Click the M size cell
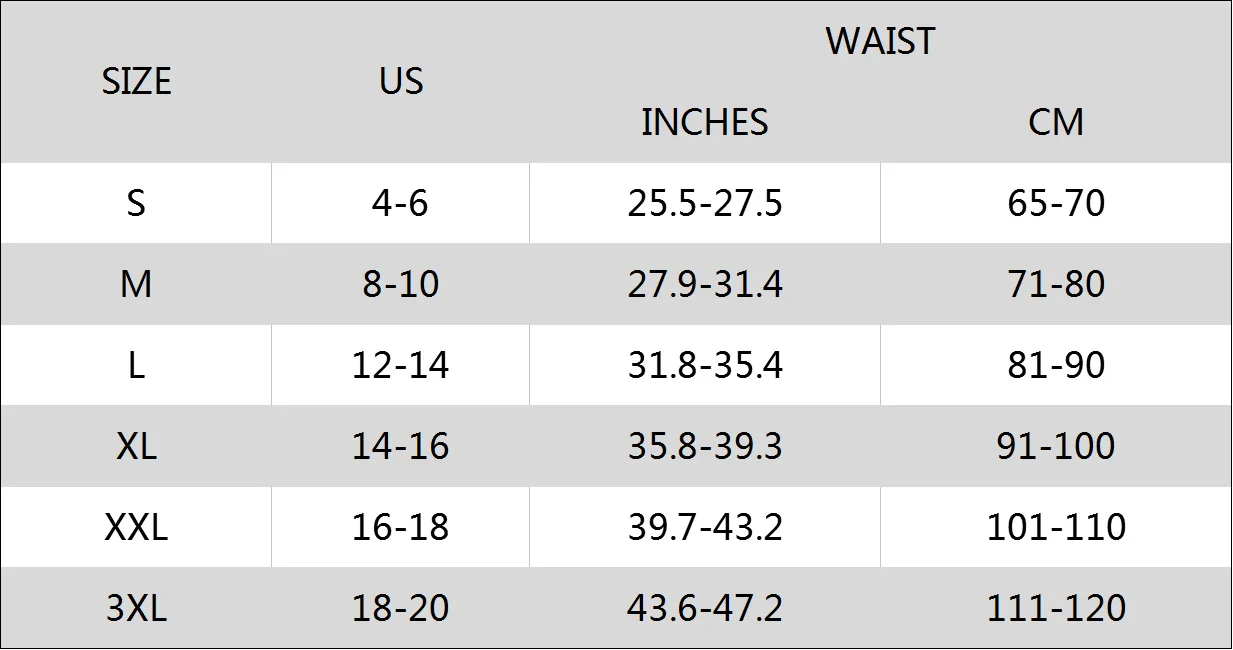Image resolution: width=1233 pixels, height=650 pixels. coord(136,284)
